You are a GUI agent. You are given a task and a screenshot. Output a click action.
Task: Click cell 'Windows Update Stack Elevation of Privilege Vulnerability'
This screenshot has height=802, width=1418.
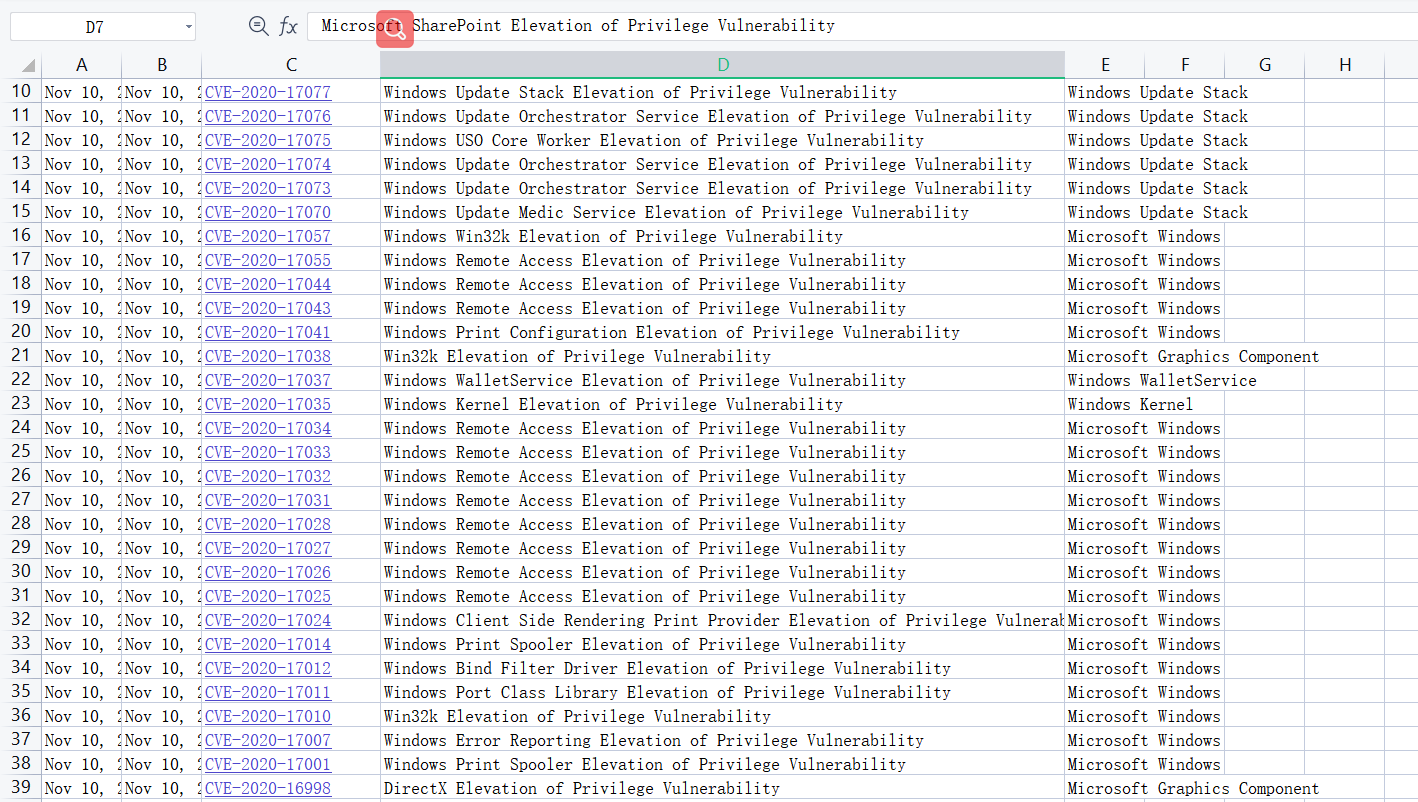(723, 92)
